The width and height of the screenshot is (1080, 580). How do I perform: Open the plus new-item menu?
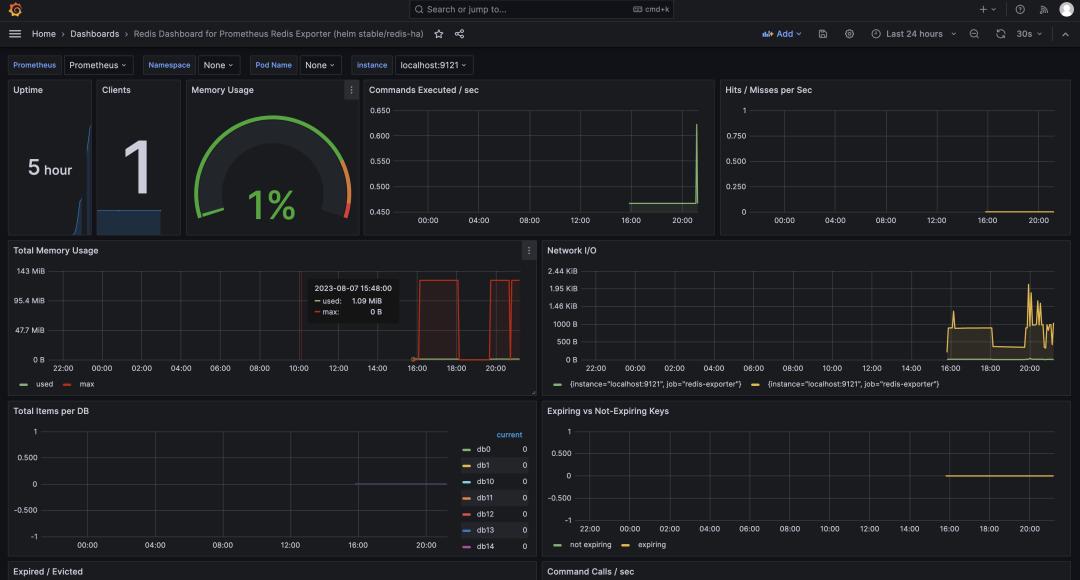click(988, 10)
